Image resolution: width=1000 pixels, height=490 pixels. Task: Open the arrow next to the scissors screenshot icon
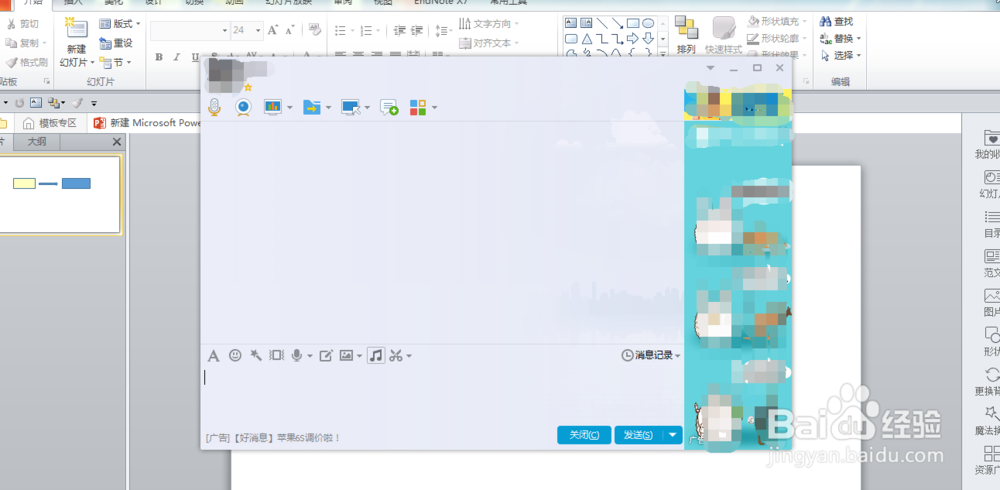click(x=409, y=356)
